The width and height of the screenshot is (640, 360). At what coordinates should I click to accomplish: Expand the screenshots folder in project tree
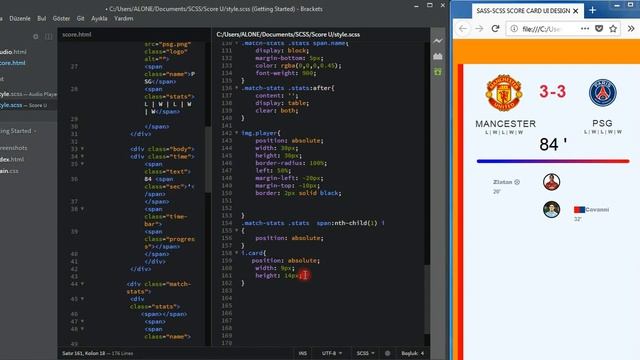(x=14, y=148)
